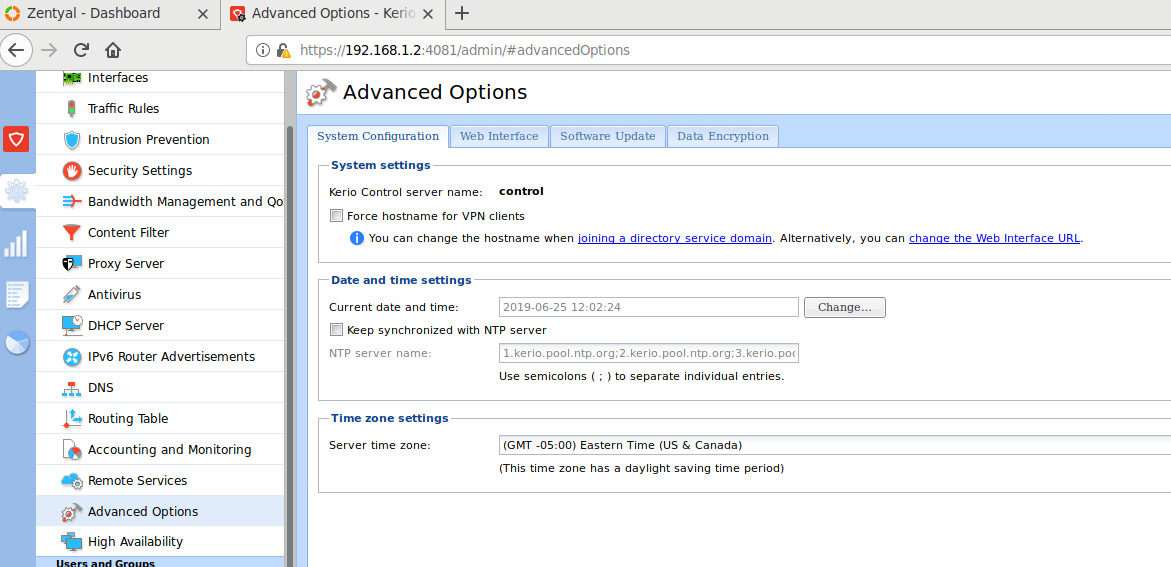
Task: Open DNS in the sidebar
Action: coord(160,388)
